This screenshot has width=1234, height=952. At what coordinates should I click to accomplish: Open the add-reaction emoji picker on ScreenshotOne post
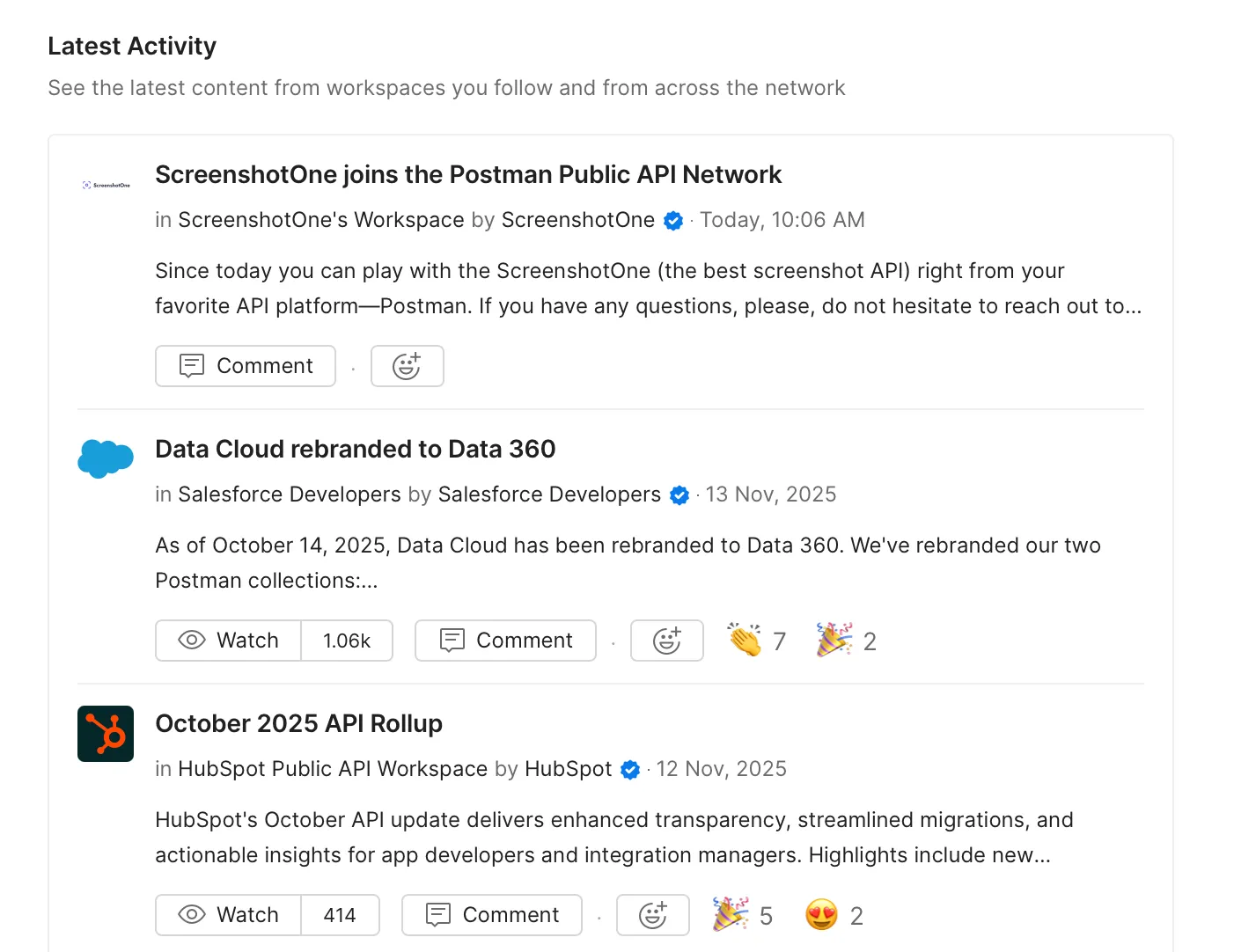407,365
